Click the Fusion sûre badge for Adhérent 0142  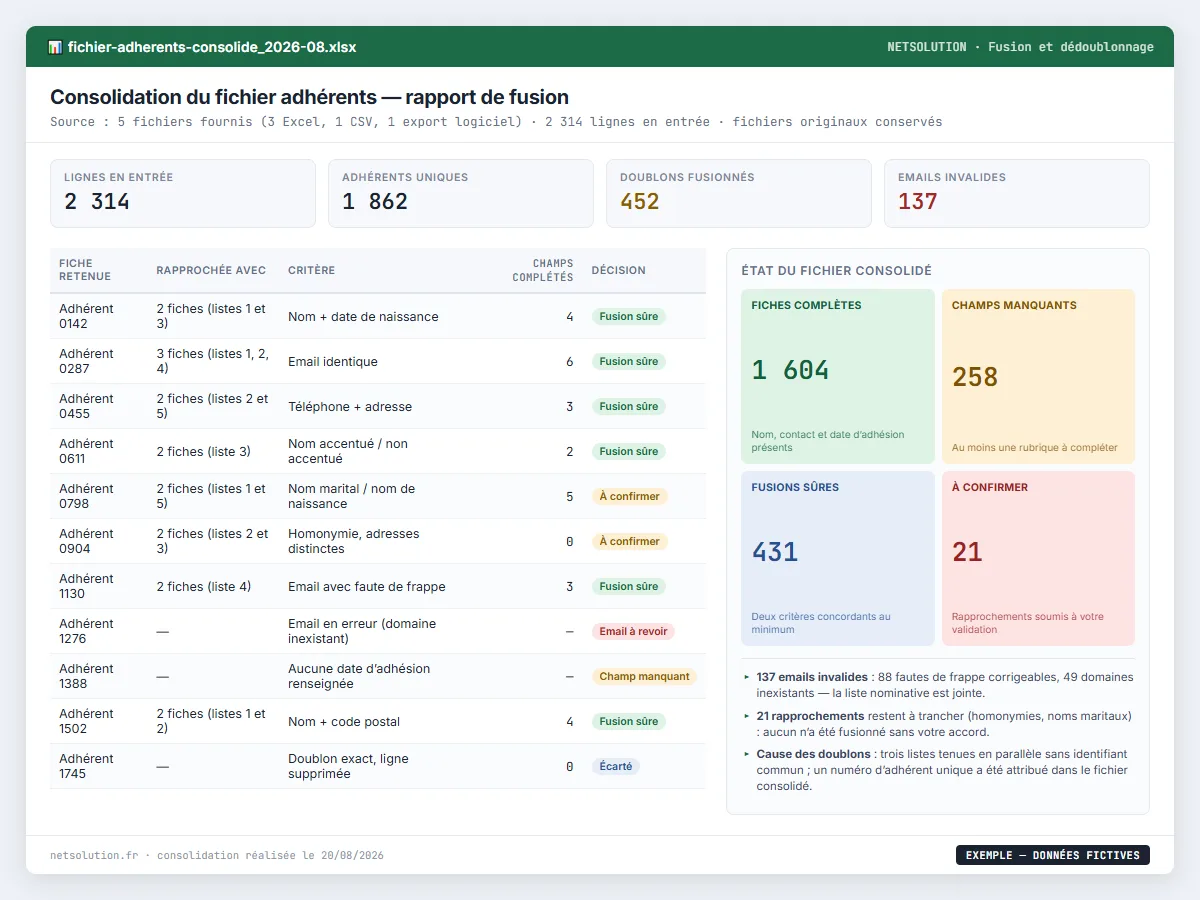tap(628, 316)
